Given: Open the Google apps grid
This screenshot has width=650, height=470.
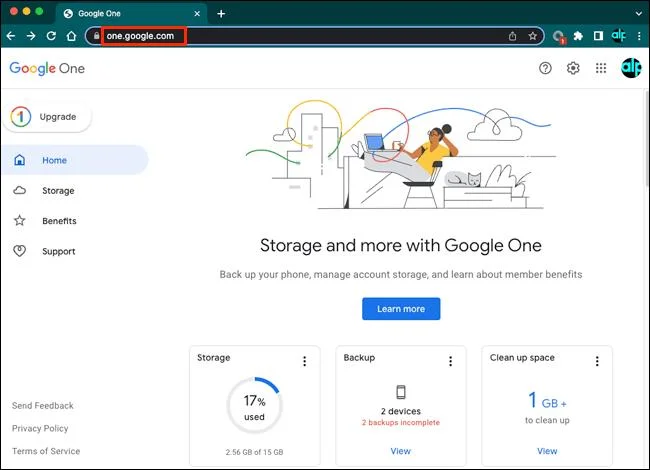Looking at the screenshot, I should click(x=601, y=68).
